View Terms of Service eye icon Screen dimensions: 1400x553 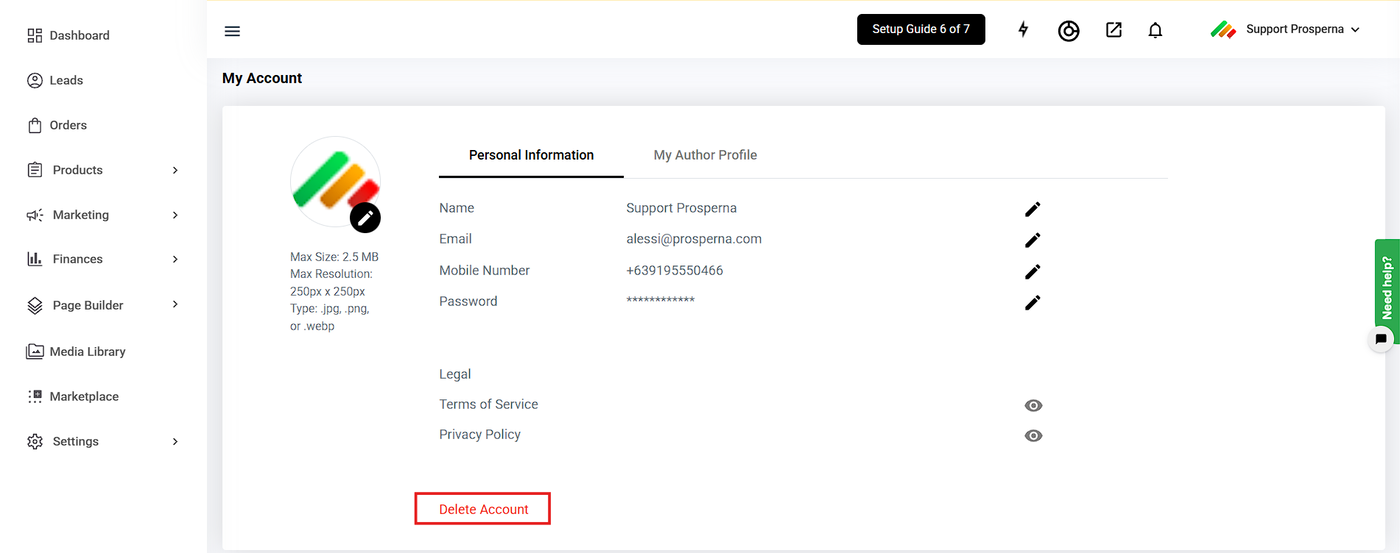[x=1033, y=405]
